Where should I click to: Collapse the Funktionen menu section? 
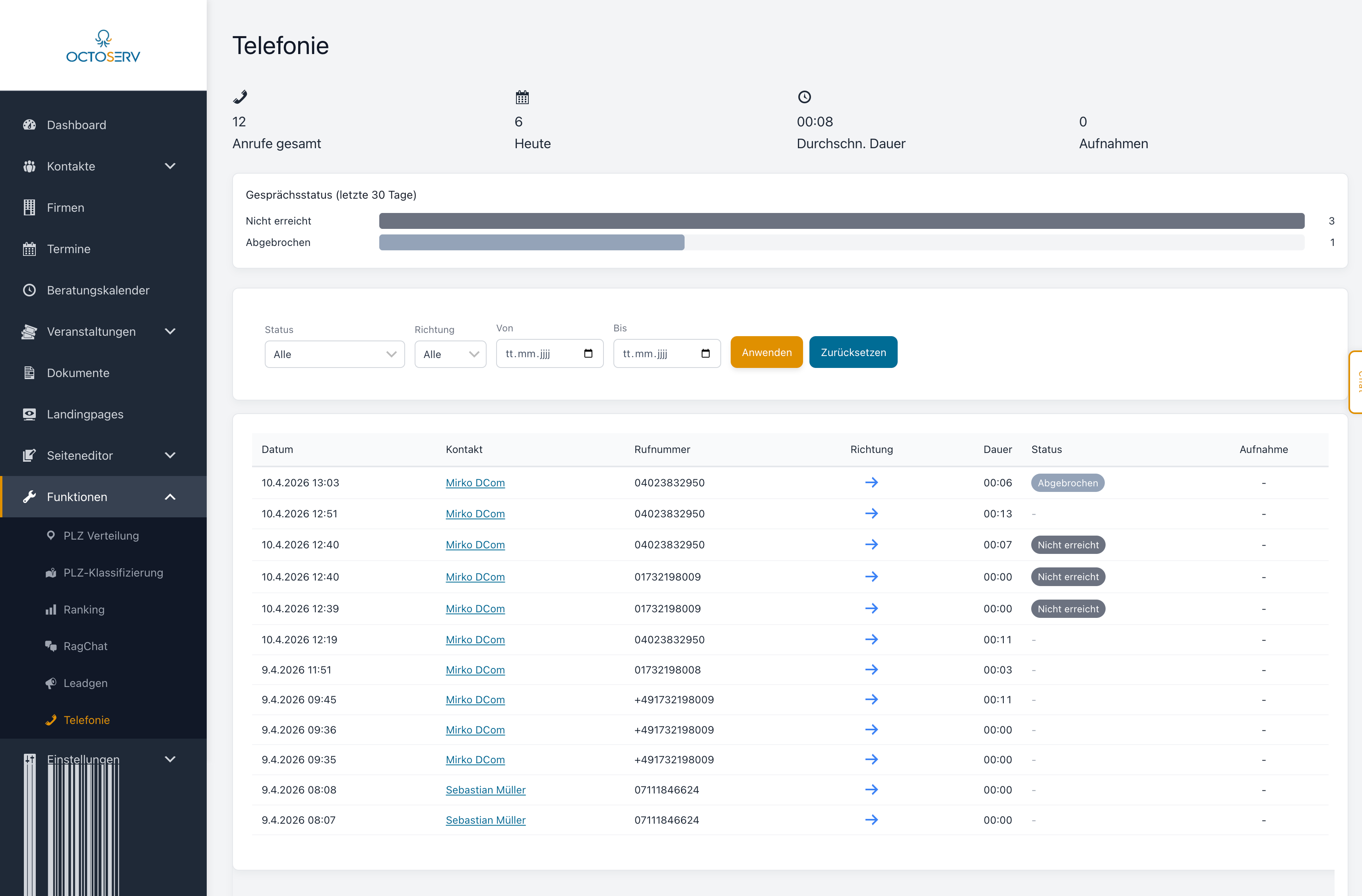pyautogui.click(x=170, y=497)
